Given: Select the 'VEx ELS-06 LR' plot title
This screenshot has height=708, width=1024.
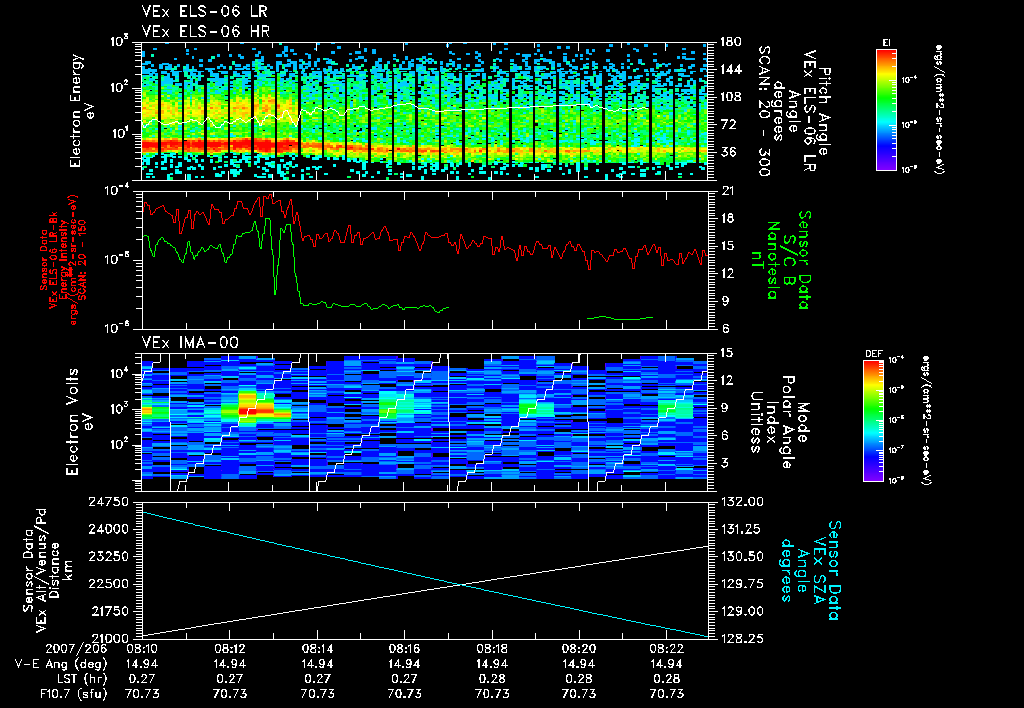Looking at the screenshot, I should (204, 12).
